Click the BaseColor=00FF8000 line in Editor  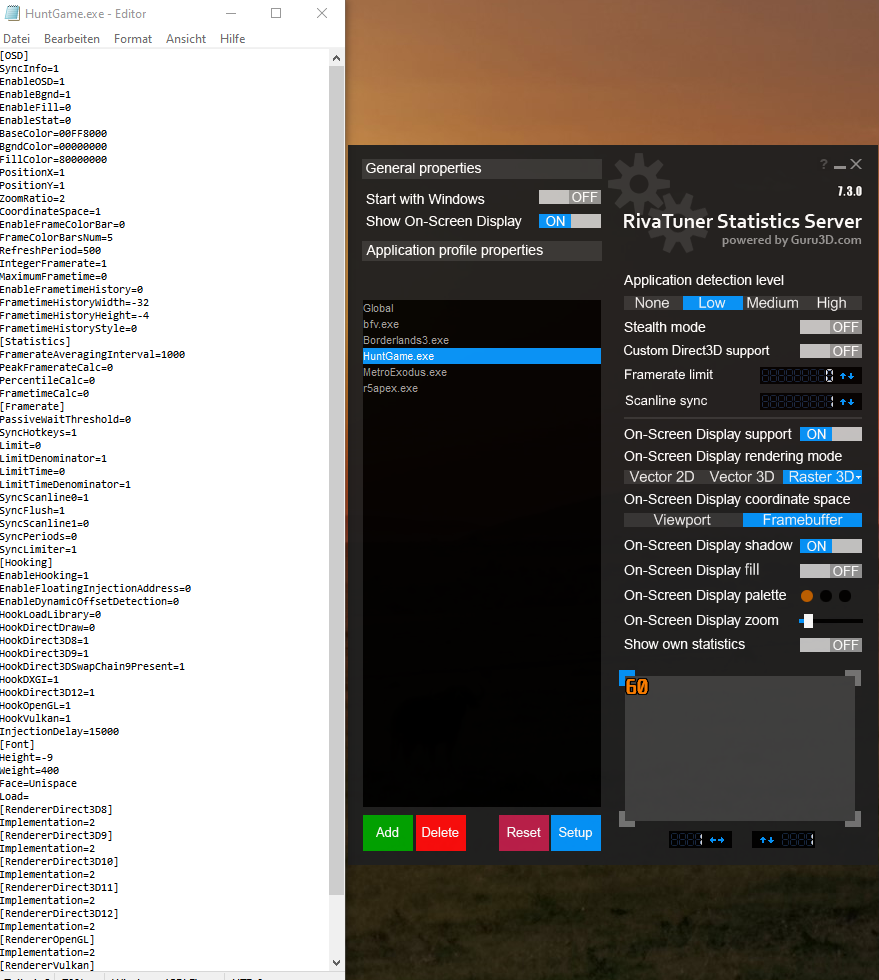[x=54, y=134]
